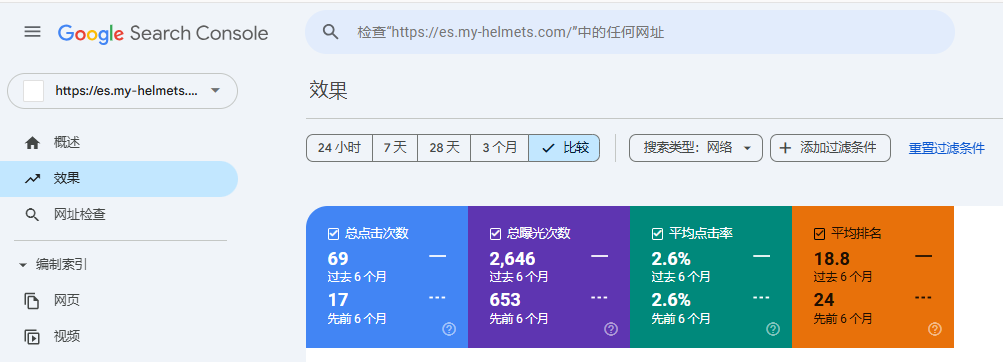
Task: Open the property selector dropdown
Action: 122,91
